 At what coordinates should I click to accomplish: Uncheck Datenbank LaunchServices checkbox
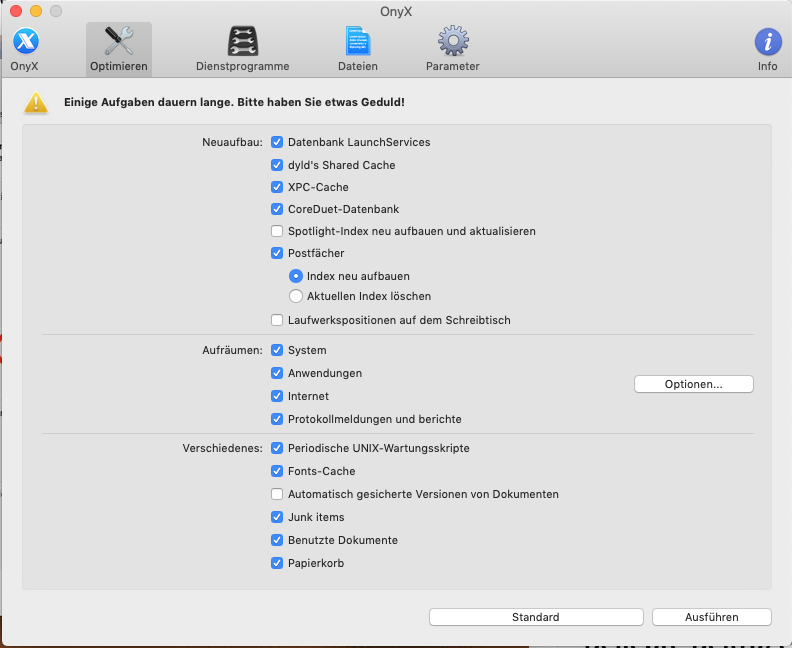tap(277, 142)
